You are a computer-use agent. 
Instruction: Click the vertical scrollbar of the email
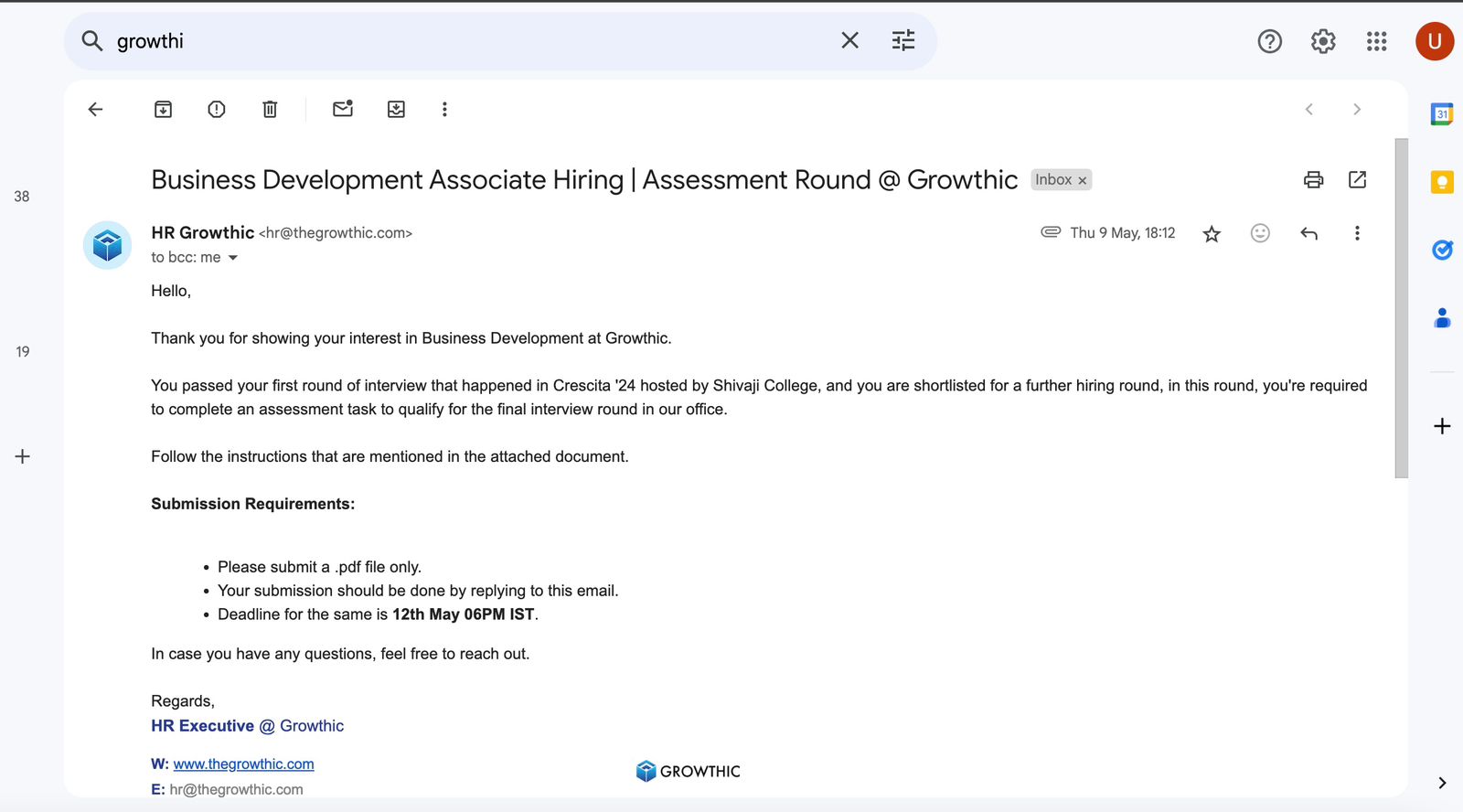click(1402, 308)
